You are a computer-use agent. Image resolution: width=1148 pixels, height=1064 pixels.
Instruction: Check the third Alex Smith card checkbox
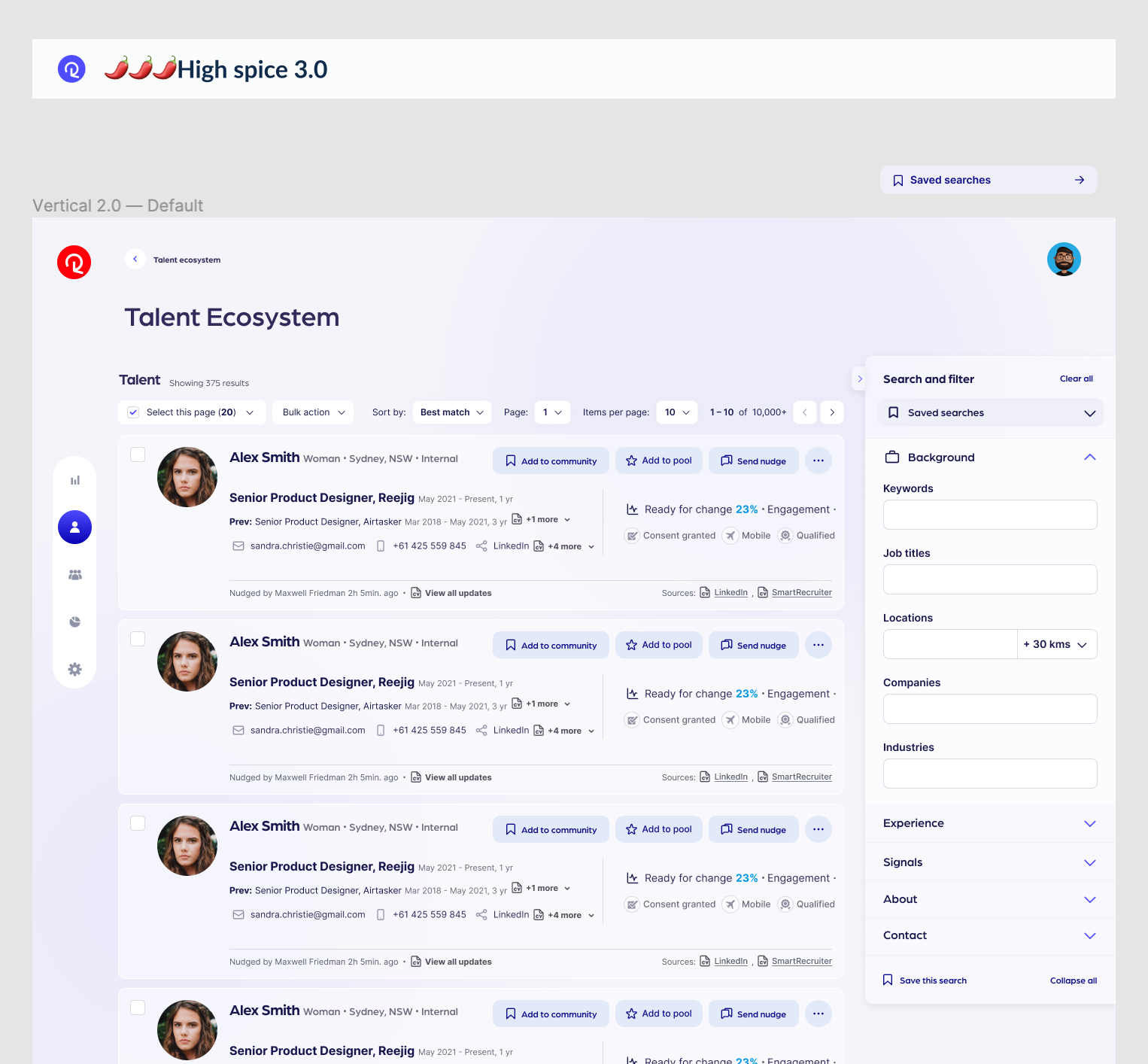(x=138, y=823)
